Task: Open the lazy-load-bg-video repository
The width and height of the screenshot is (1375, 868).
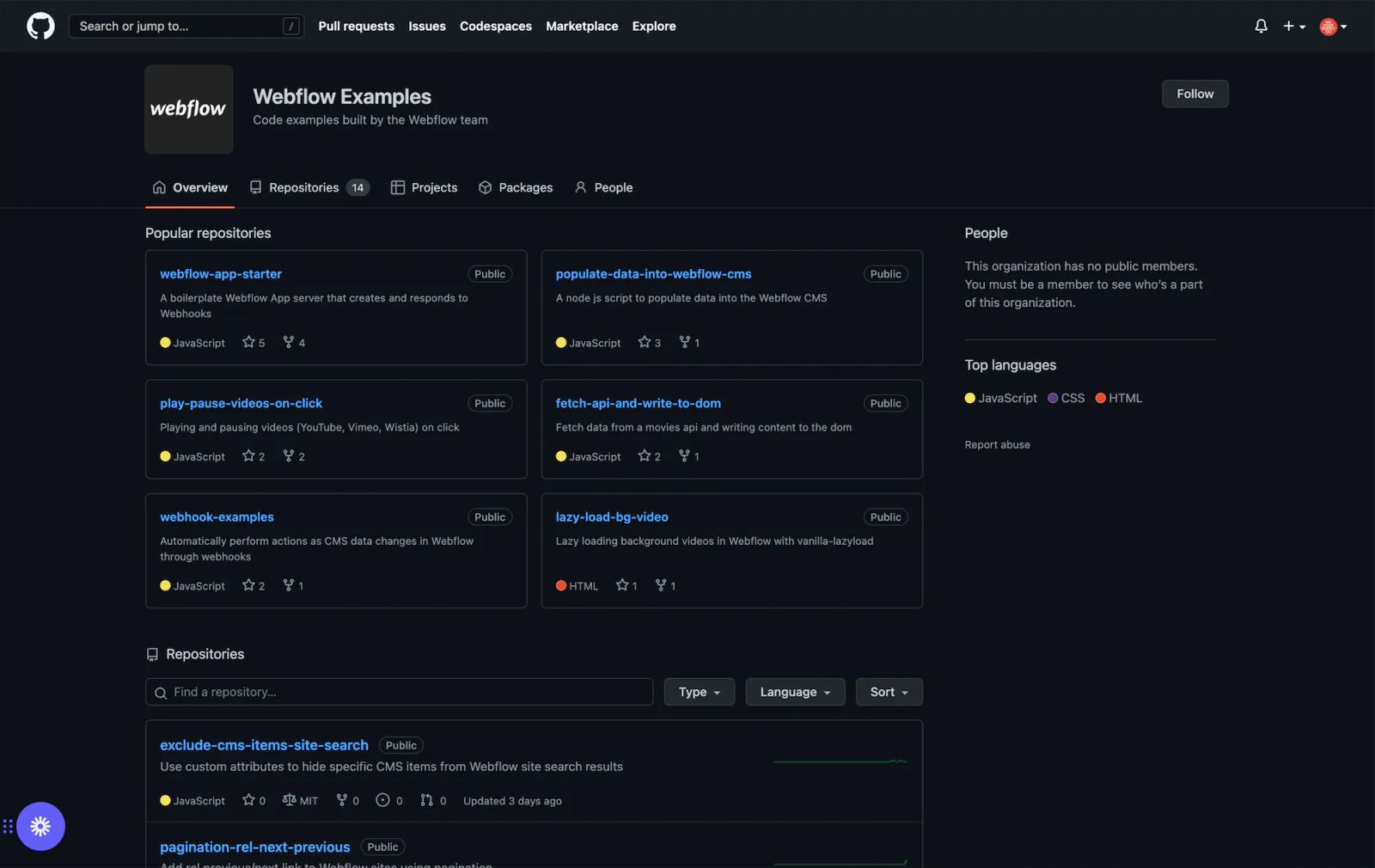Action: click(612, 517)
